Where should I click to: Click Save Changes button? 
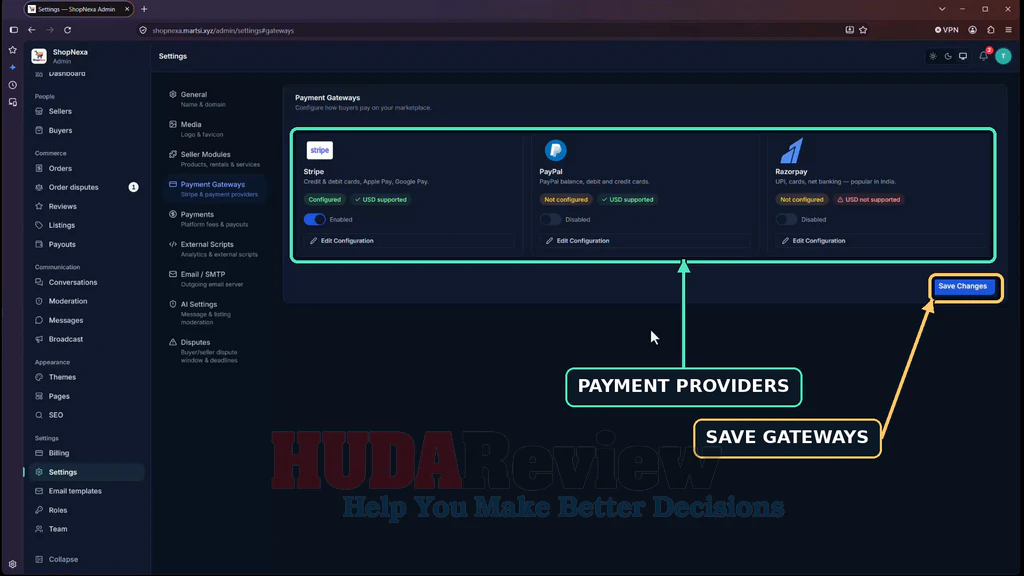(x=963, y=287)
